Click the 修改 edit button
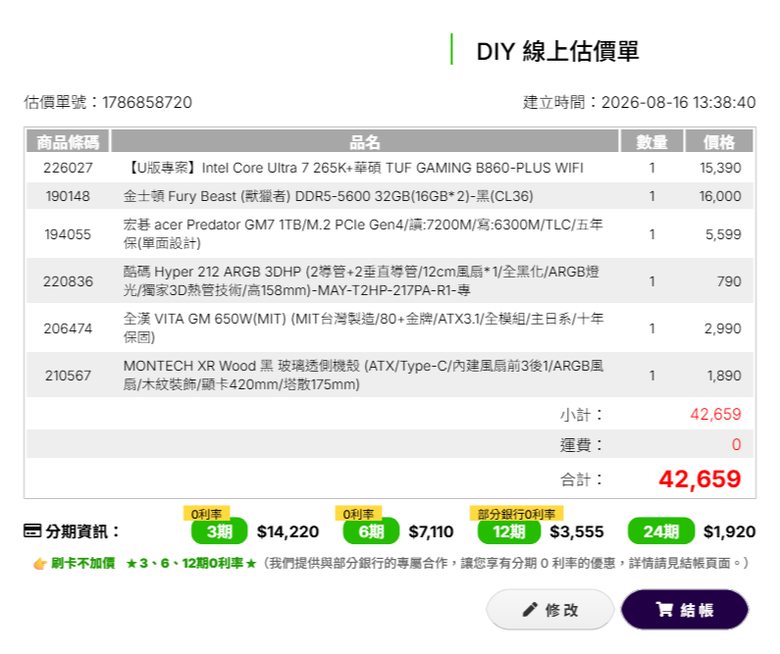The image size is (780, 654). [550, 610]
